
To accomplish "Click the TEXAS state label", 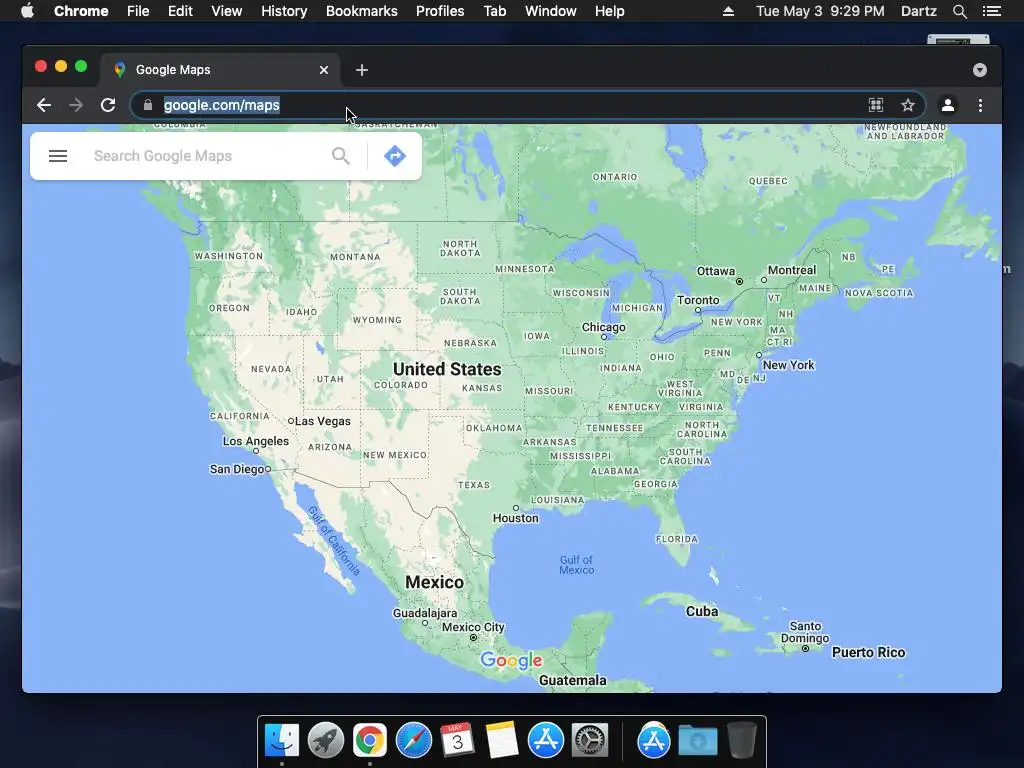I will 473,485.
